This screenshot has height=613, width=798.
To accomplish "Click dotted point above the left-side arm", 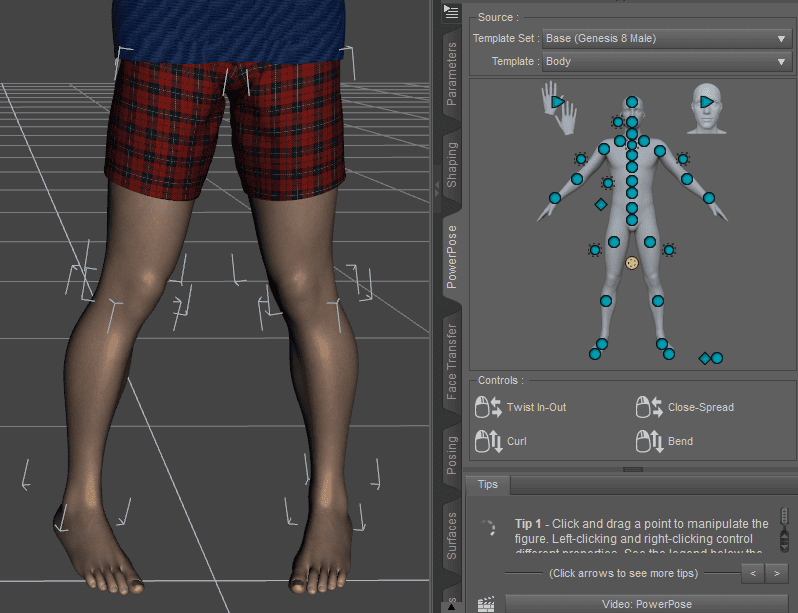I will (x=581, y=159).
